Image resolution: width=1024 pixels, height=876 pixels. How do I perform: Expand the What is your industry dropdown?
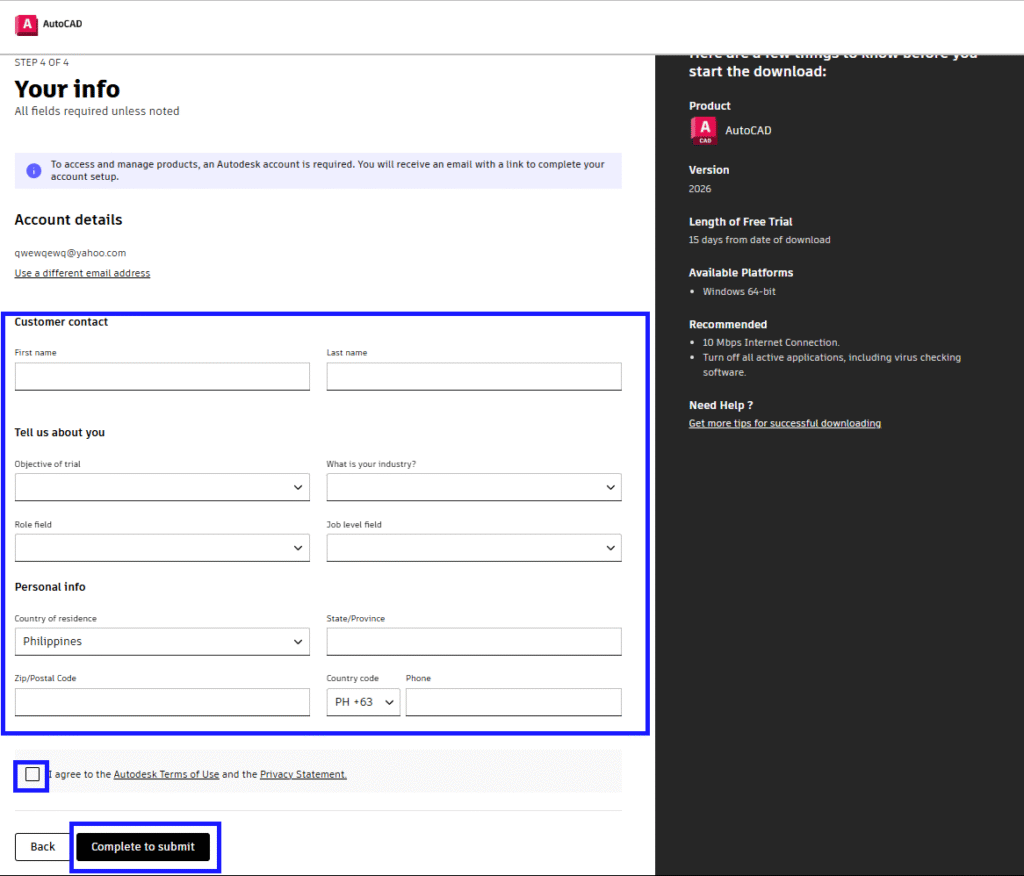473,487
